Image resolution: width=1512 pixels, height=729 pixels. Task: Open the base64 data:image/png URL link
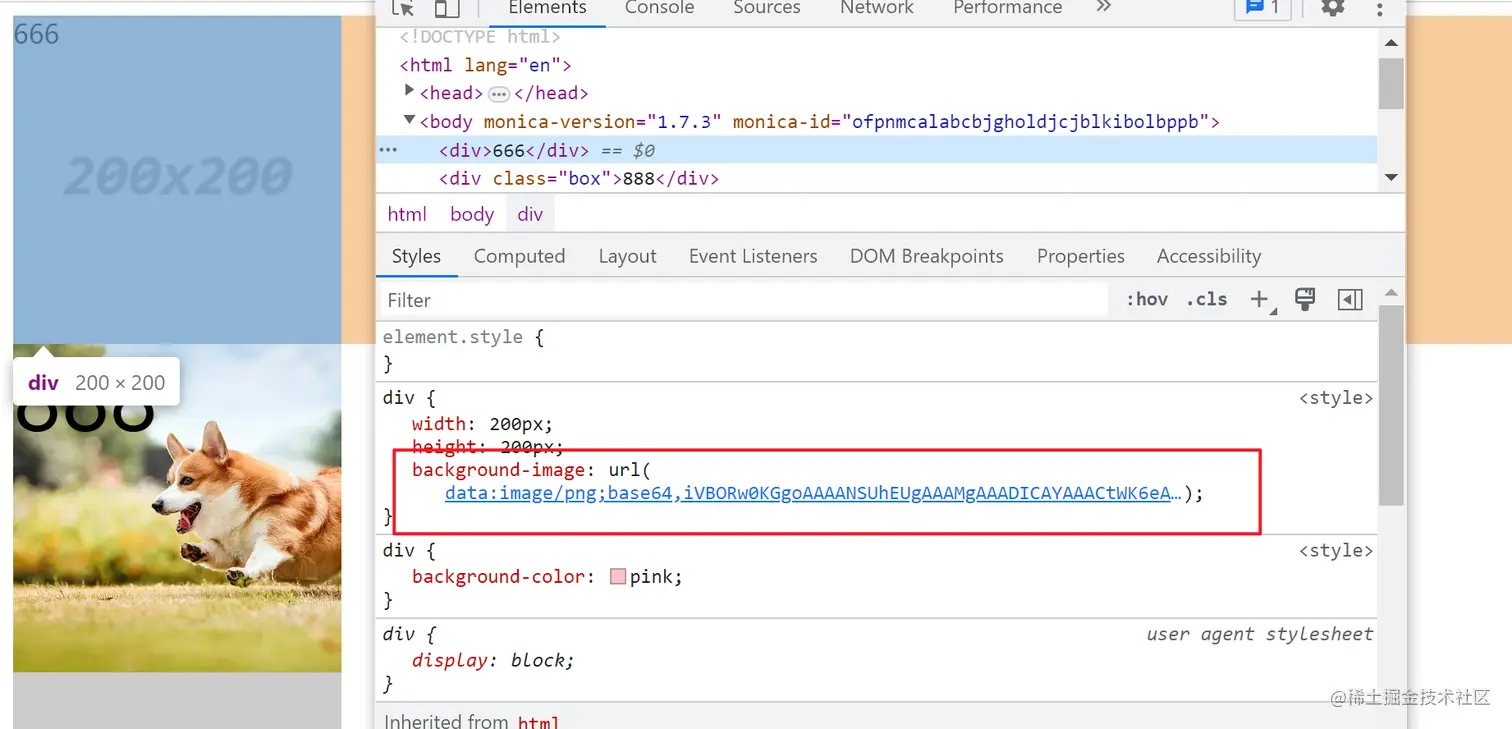click(814, 493)
